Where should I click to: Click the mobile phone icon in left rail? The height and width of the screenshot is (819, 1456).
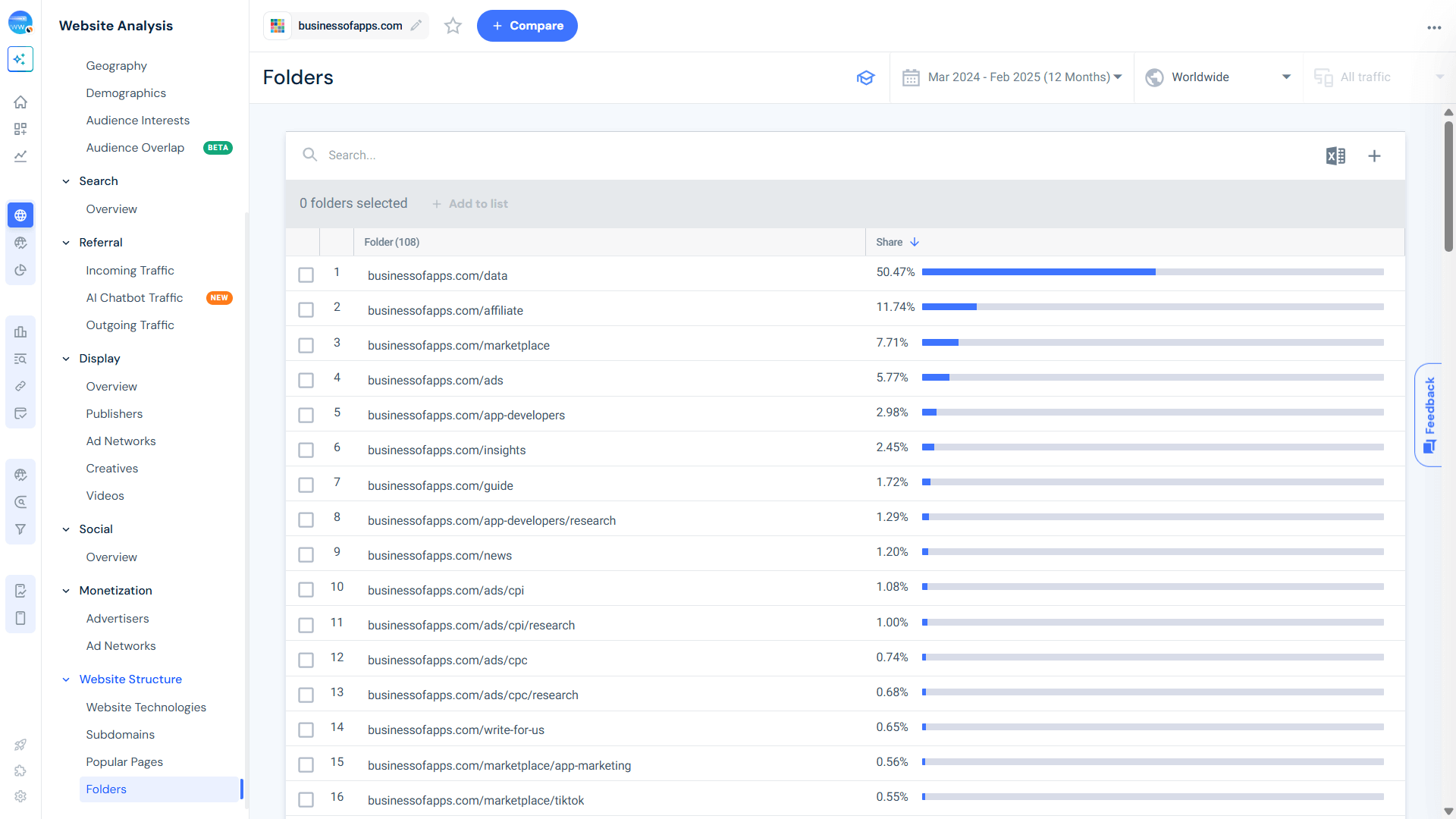[x=20, y=618]
